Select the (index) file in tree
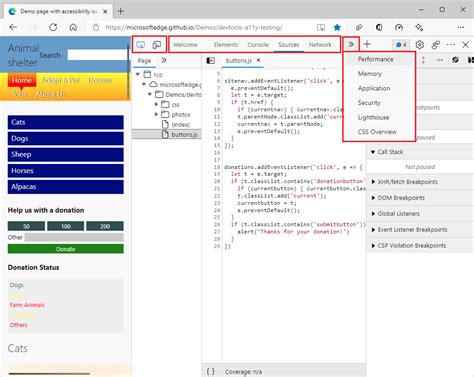 click(x=180, y=124)
